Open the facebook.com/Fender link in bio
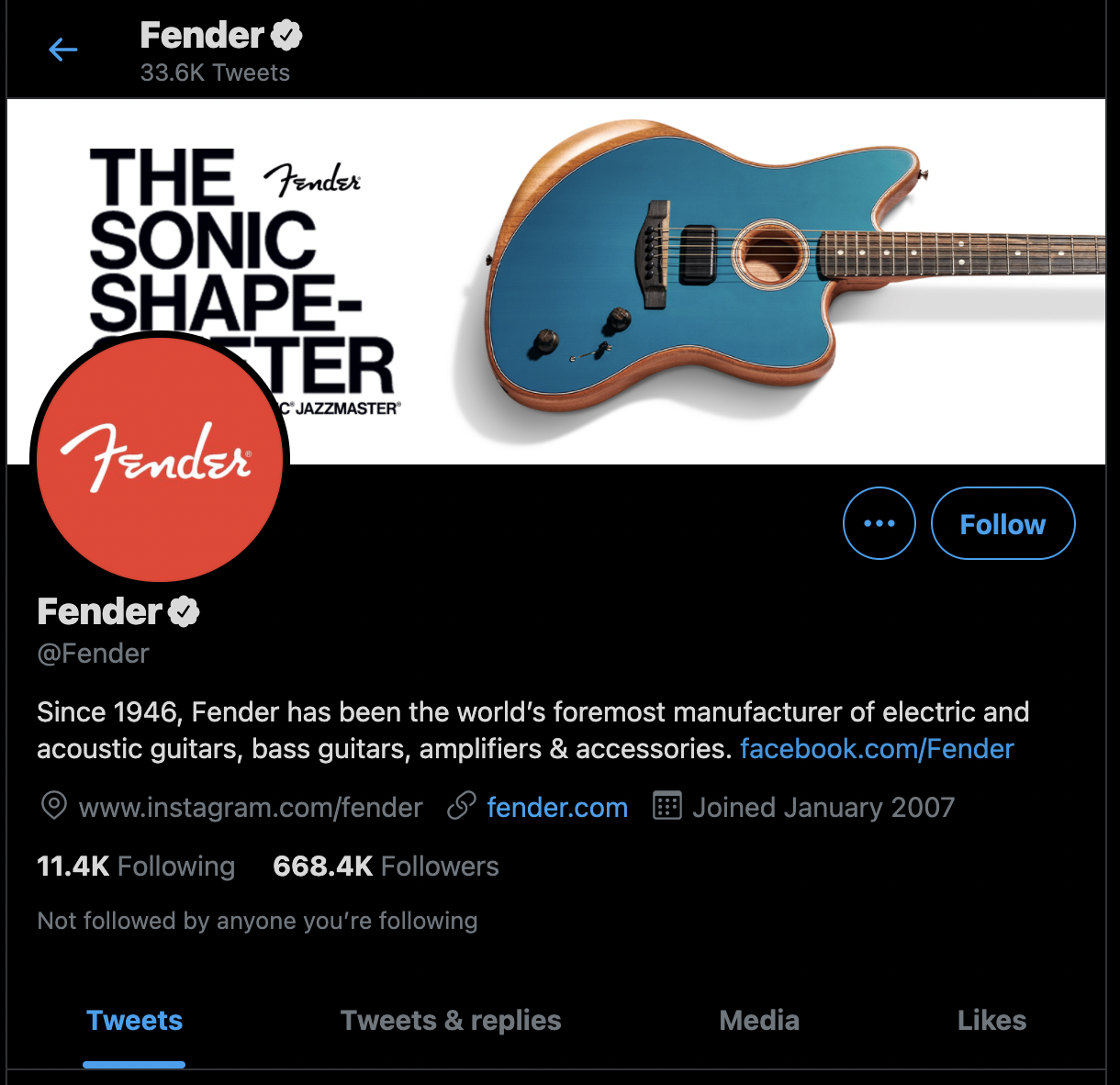The width and height of the screenshot is (1120, 1085). [x=877, y=749]
